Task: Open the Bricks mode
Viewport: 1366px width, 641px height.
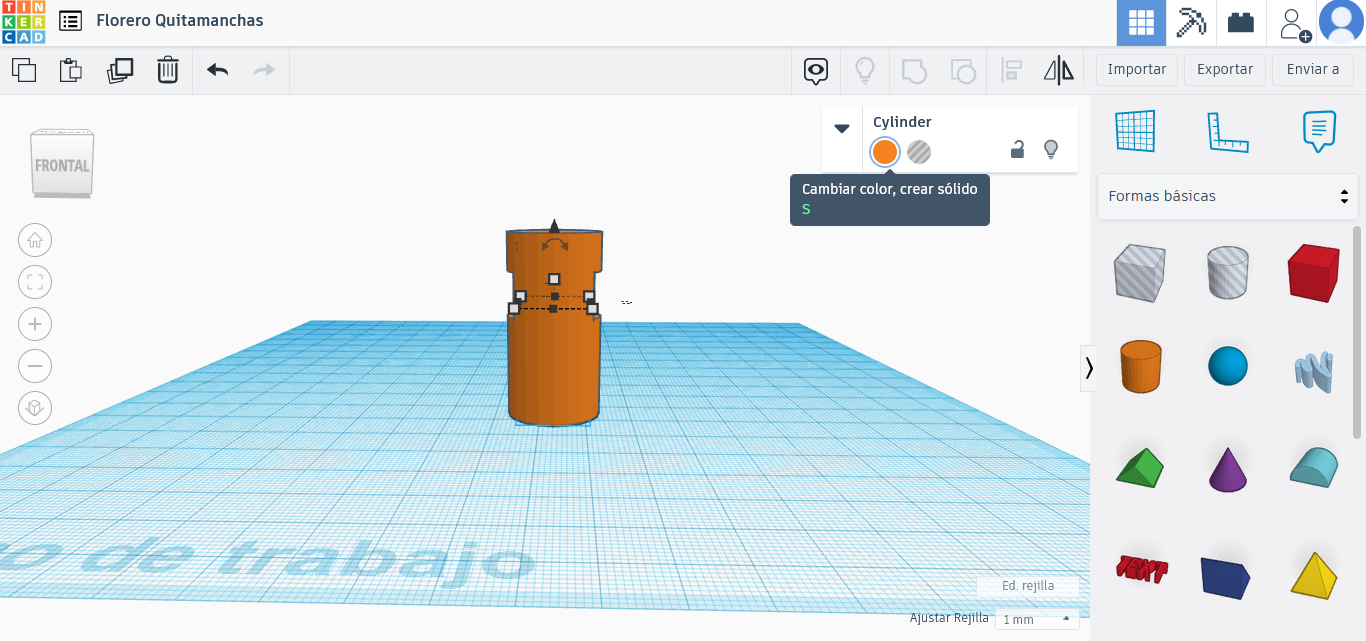Action: (1241, 23)
